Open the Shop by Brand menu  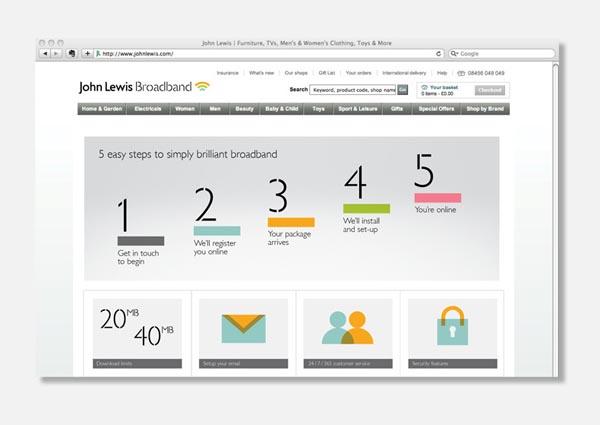pyautogui.click(x=485, y=109)
